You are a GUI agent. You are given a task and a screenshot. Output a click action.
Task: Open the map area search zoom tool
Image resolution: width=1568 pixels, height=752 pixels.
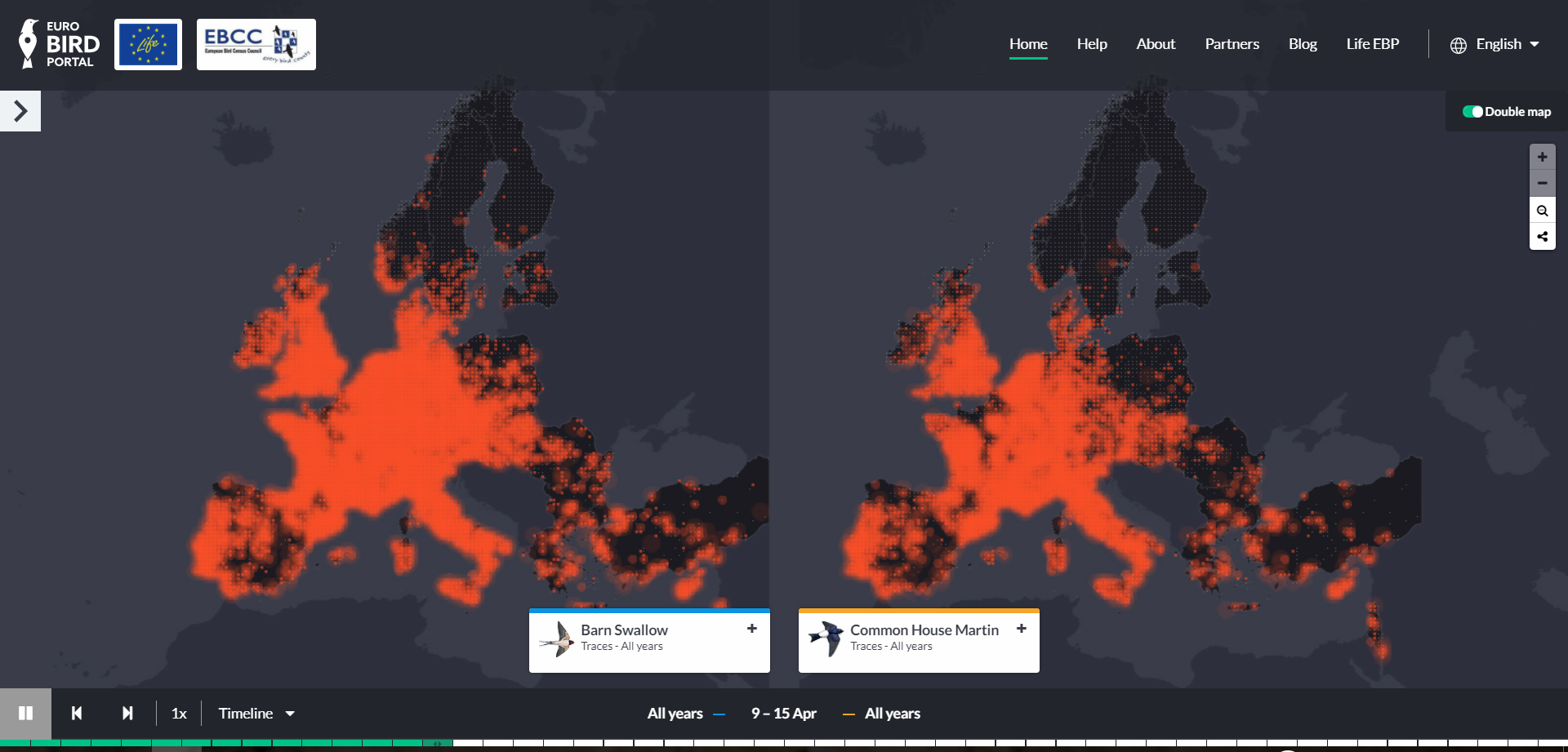coord(1542,210)
